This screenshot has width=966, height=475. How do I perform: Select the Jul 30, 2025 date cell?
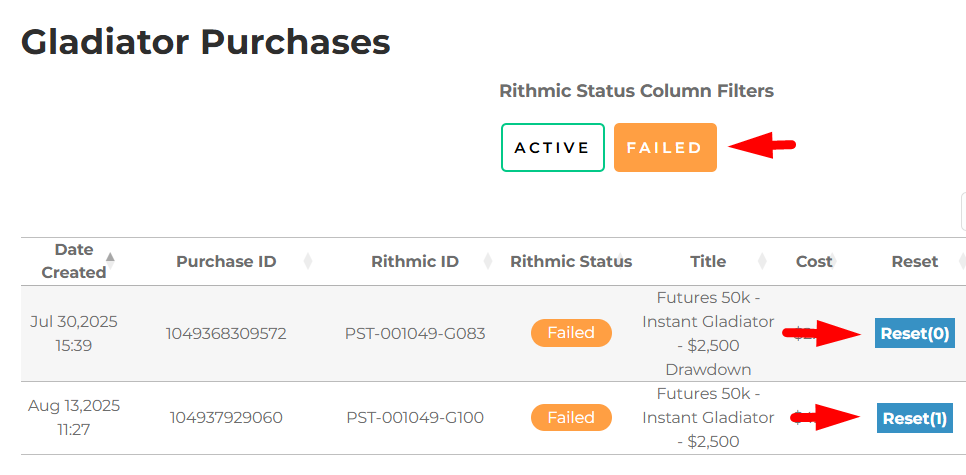click(74, 333)
